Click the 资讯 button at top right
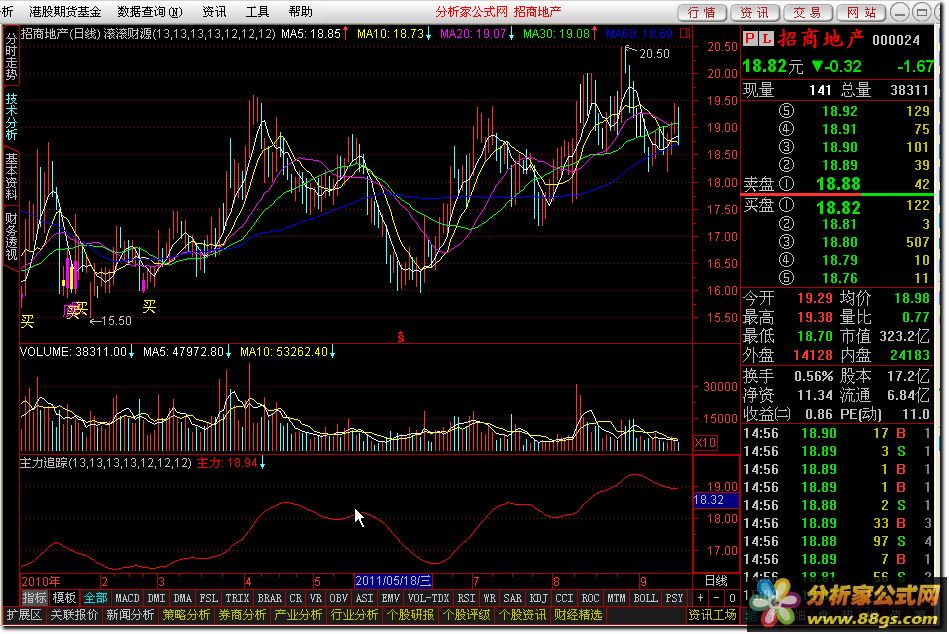 (755, 12)
